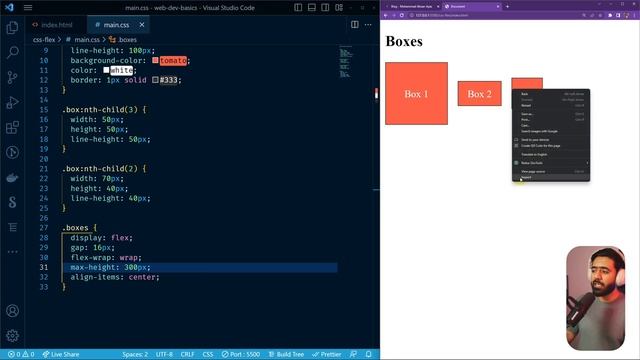This screenshot has height=360, width=640.
Task: Open the Explorer view in the activity bar
Action: click(12, 28)
